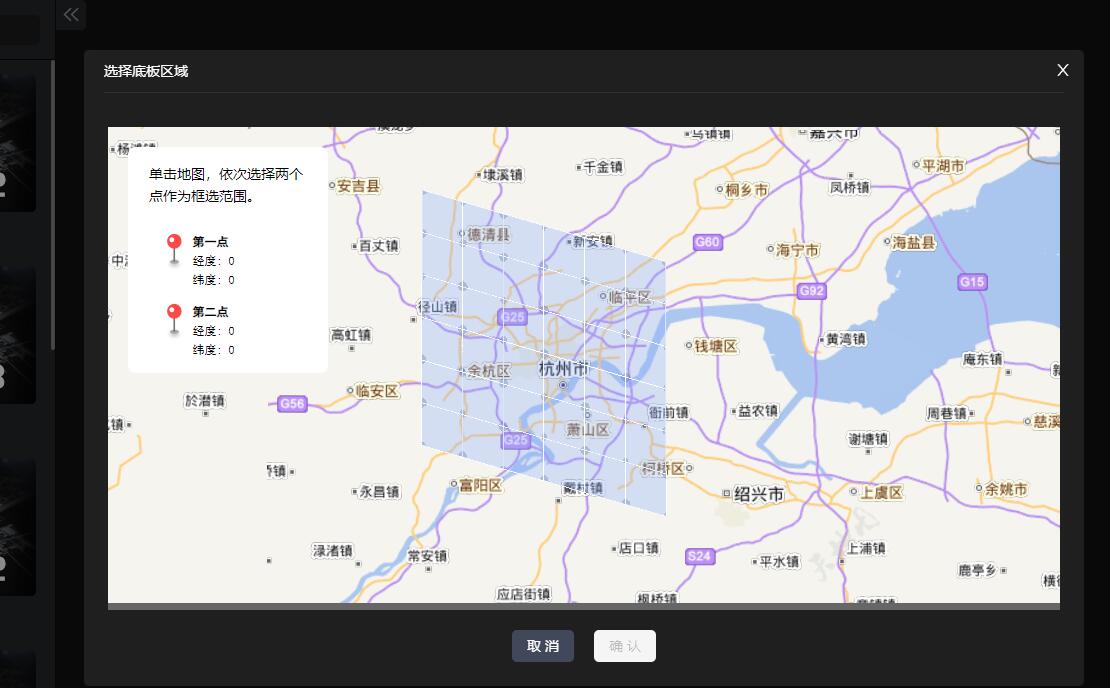Image resolution: width=1110 pixels, height=688 pixels.
Task: Click 益农镇 label on the map
Action: (758, 411)
